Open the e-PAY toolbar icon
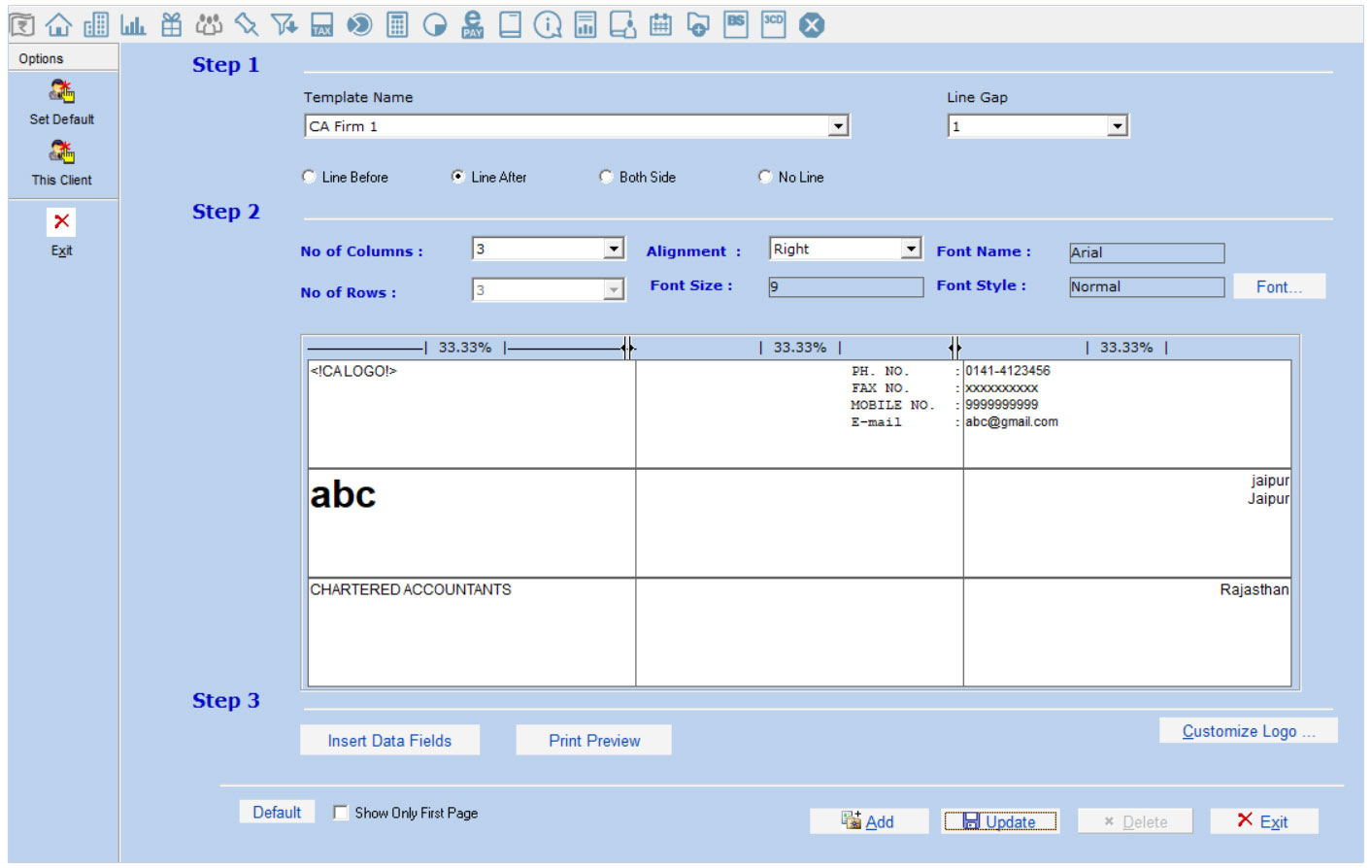This screenshot has height=868, width=1372. click(x=473, y=25)
